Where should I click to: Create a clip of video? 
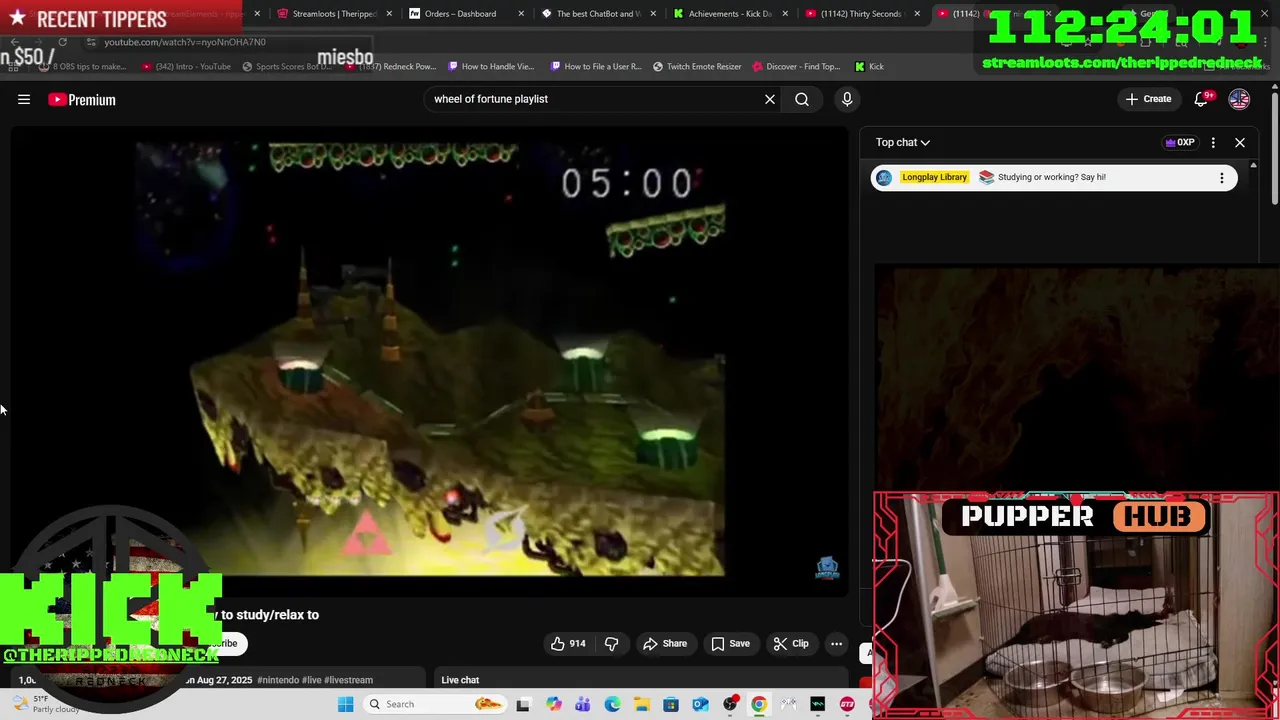(x=790, y=644)
